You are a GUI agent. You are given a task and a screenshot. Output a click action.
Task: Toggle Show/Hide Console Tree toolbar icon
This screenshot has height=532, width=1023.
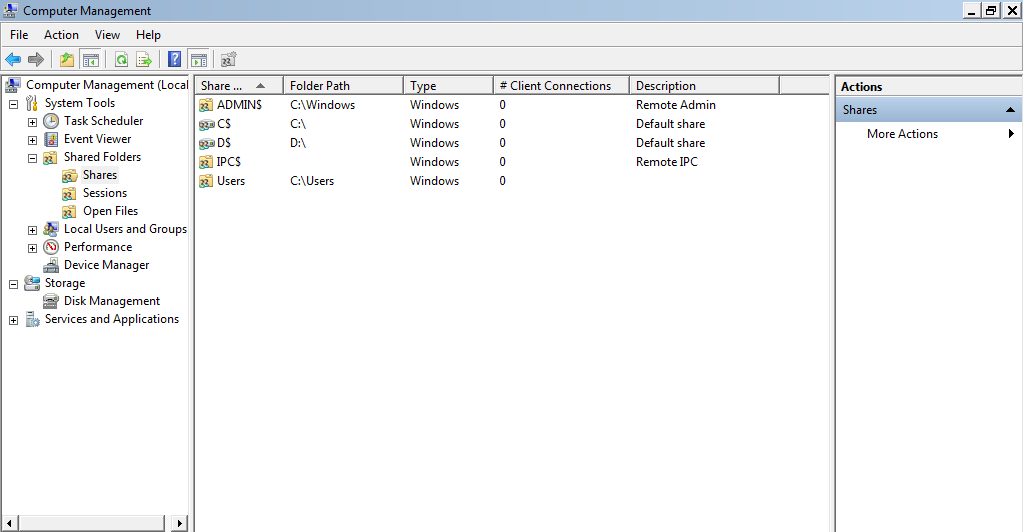click(x=91, y=60)
